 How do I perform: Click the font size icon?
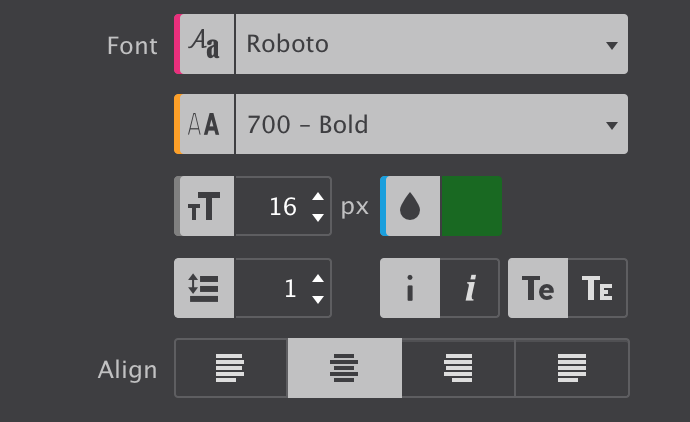[205, 206]
